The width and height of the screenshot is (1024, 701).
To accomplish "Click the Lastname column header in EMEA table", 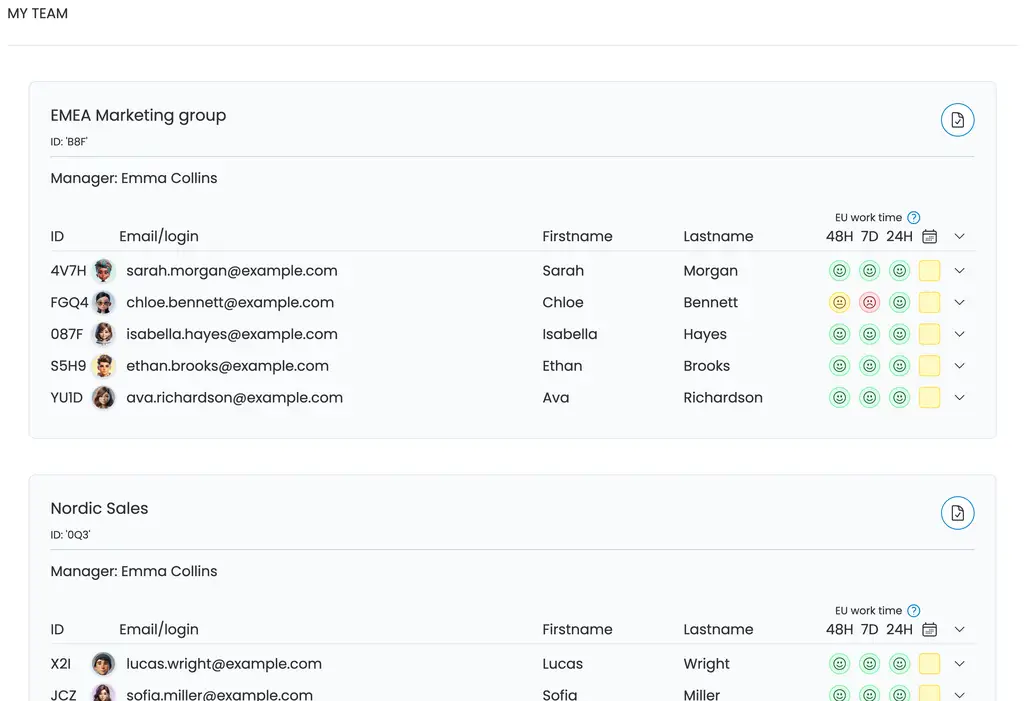I will 718,237.
